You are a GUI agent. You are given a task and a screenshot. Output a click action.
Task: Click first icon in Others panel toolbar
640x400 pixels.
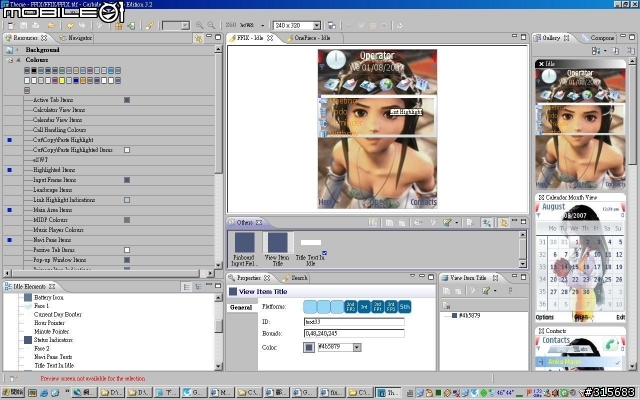tap(372, 222)
